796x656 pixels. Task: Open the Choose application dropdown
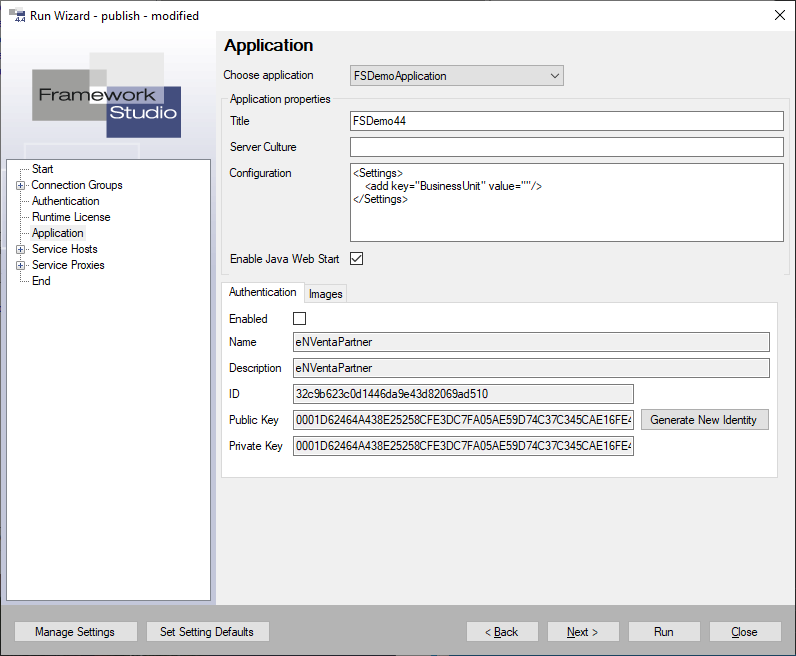456,76
